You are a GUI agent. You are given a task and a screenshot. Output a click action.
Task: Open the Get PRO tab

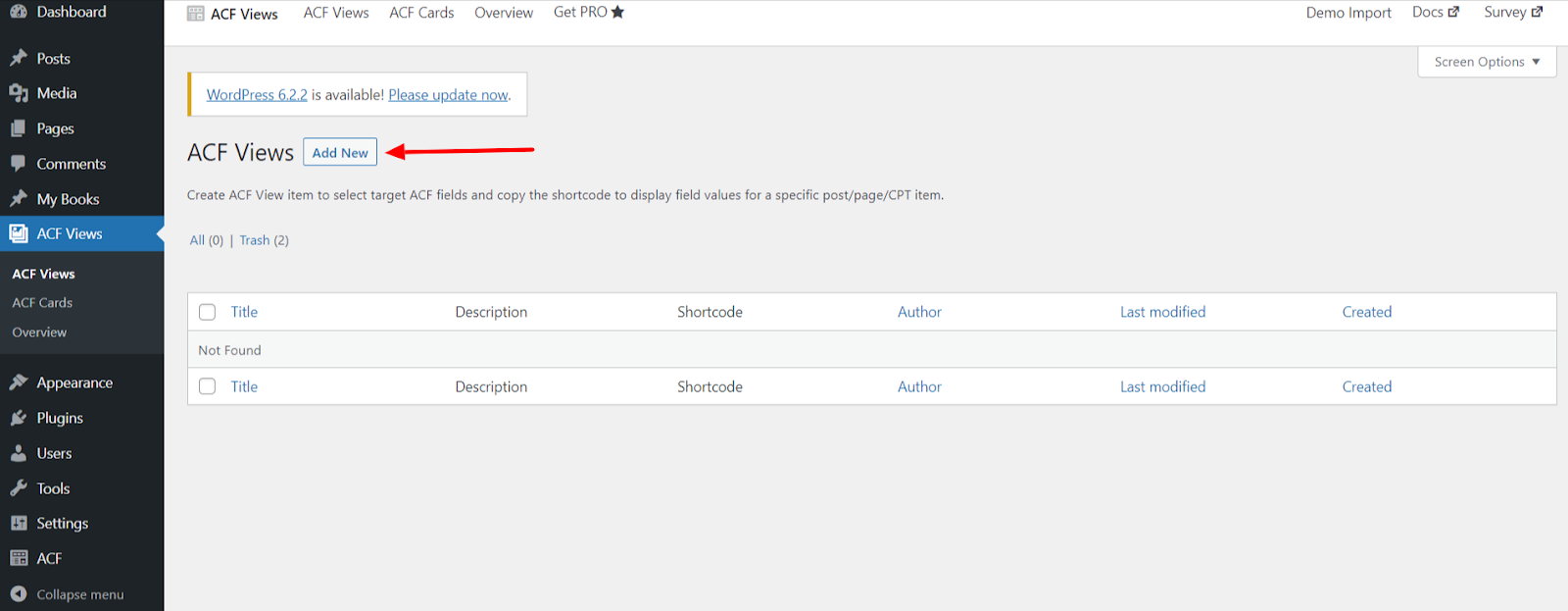pyautogui.click(x=589, y=13)
